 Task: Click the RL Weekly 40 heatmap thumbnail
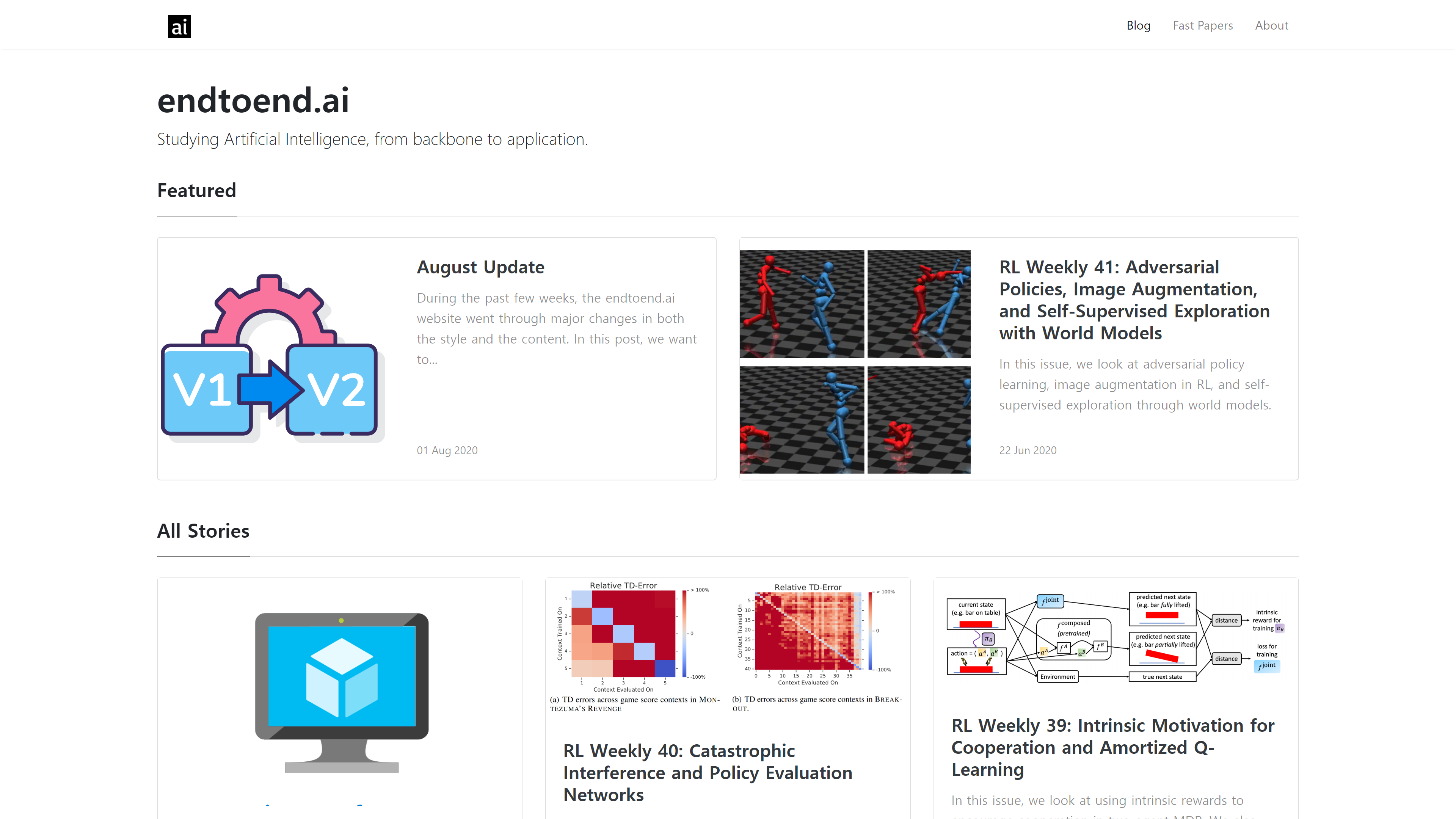(727, 645)
